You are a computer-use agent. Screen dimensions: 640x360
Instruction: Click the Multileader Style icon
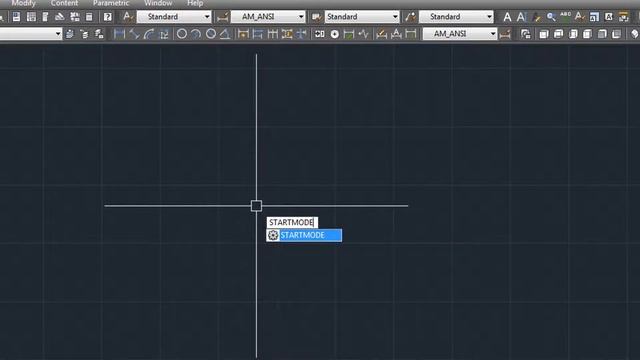410,17
